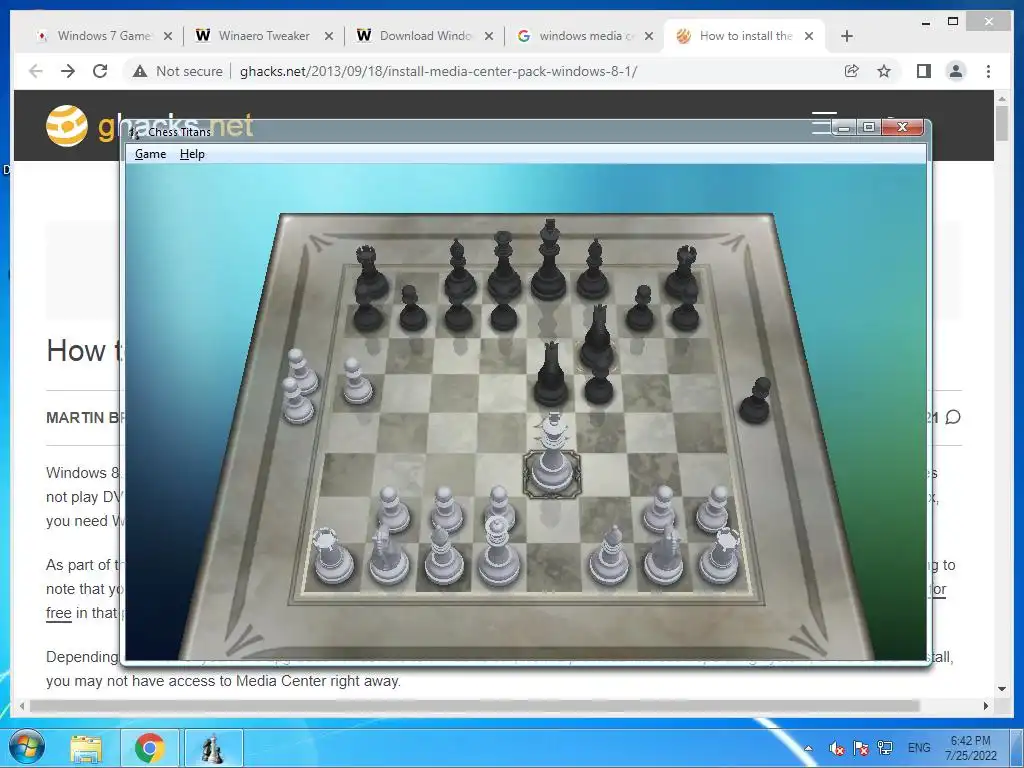The width and height of the screenshot is (1024, 768).
Task: Click the ENG language indicator
Action: 919,748
